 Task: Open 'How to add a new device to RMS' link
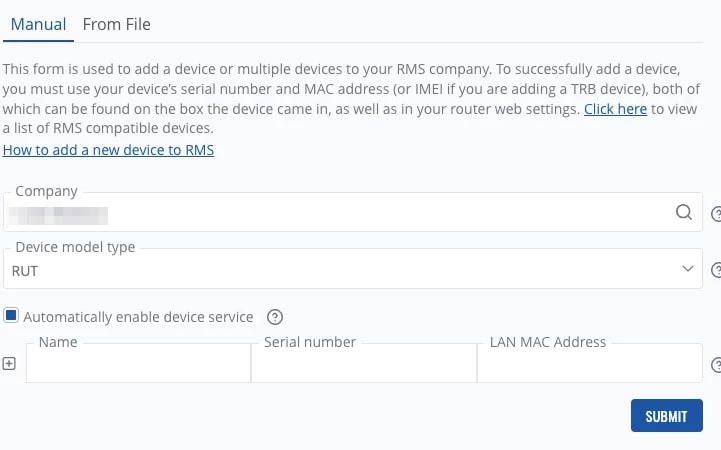(108, 150)
